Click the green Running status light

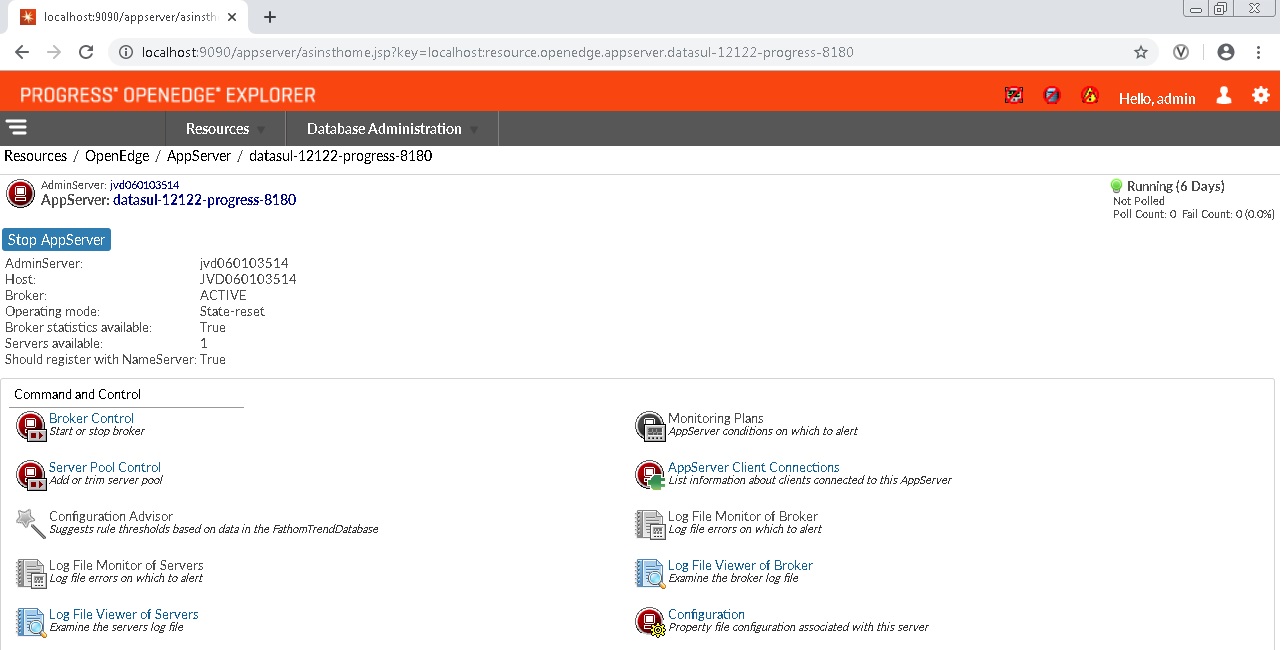[x=1117, y=186]
